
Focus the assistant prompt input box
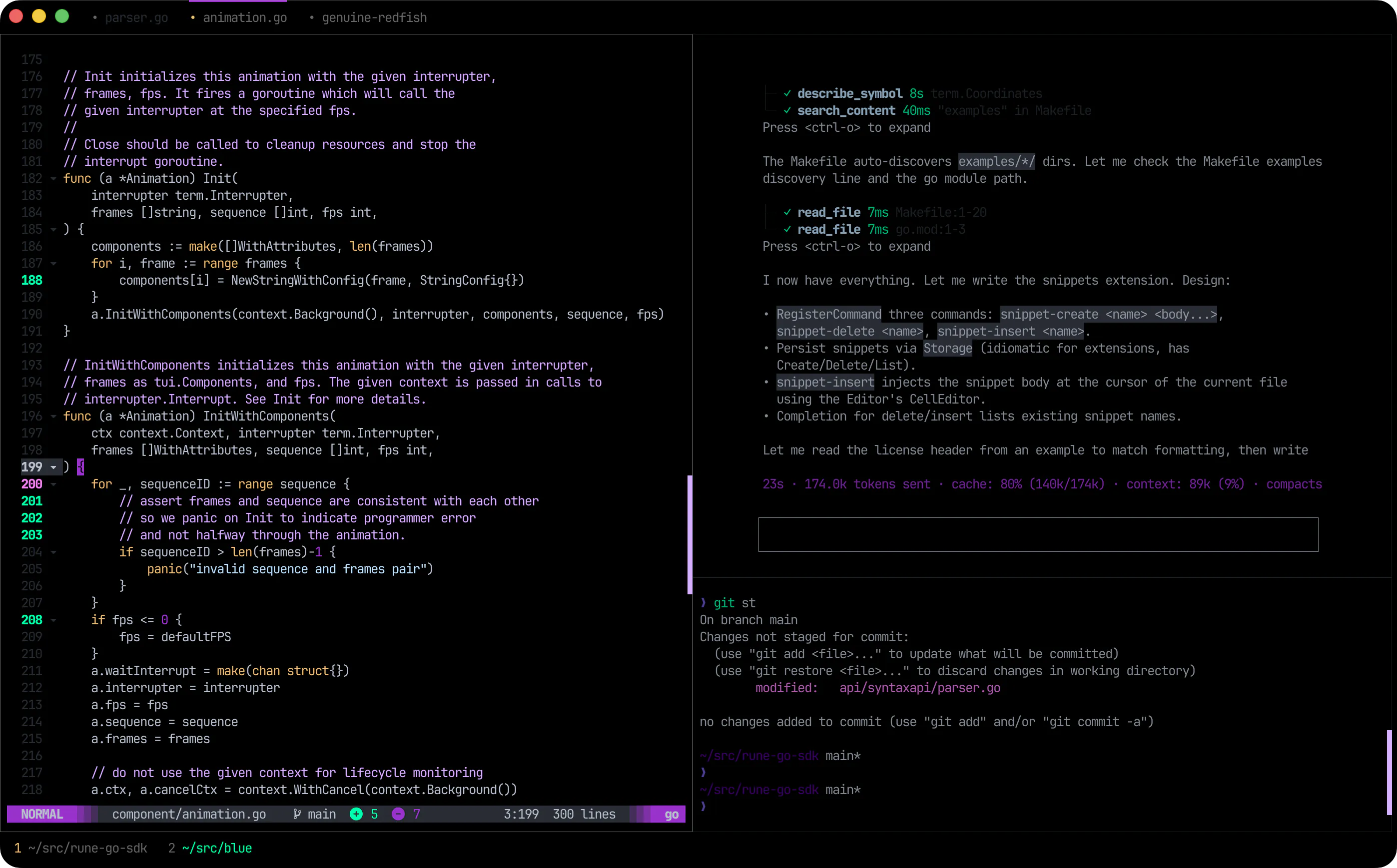tap(1038, 534)
